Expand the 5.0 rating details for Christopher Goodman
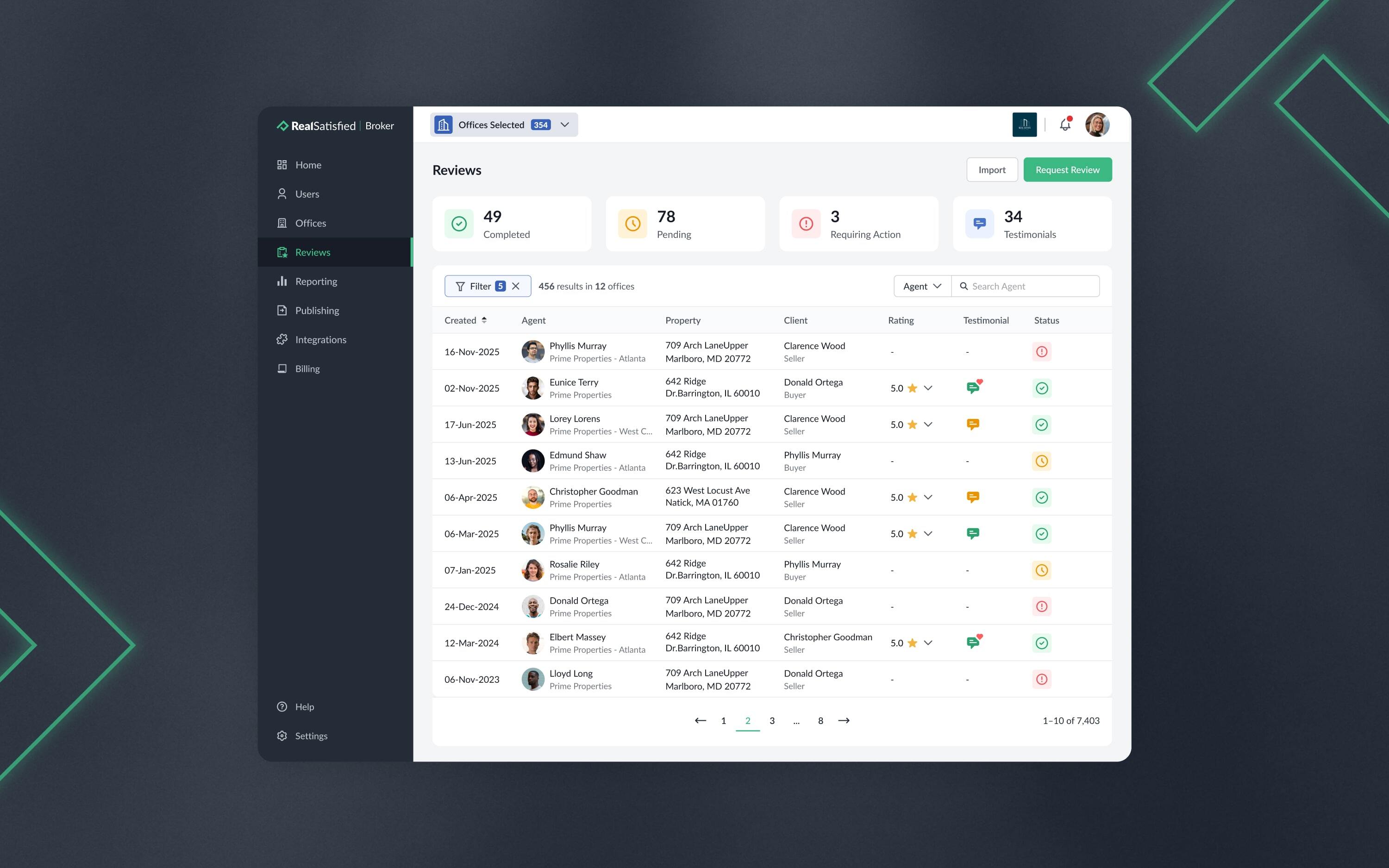Viewport: 1389px width, 868px height. coord(929,497)
